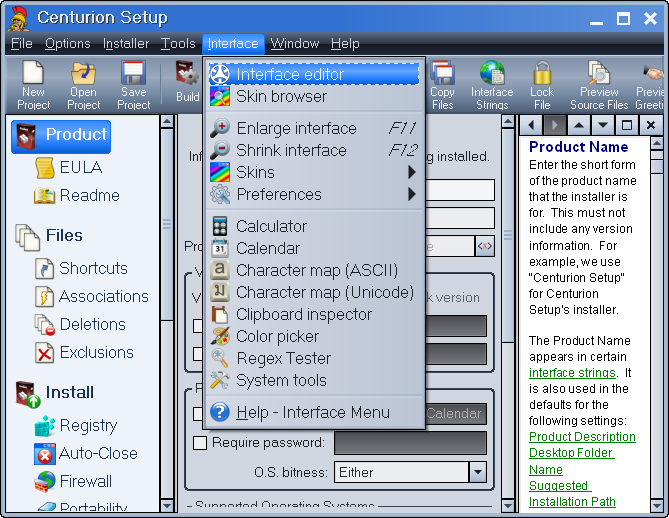The height and width of the screenshot is (518, 669).
Task: Click the Save Project toolbar button
Action: tap(134, 85)
